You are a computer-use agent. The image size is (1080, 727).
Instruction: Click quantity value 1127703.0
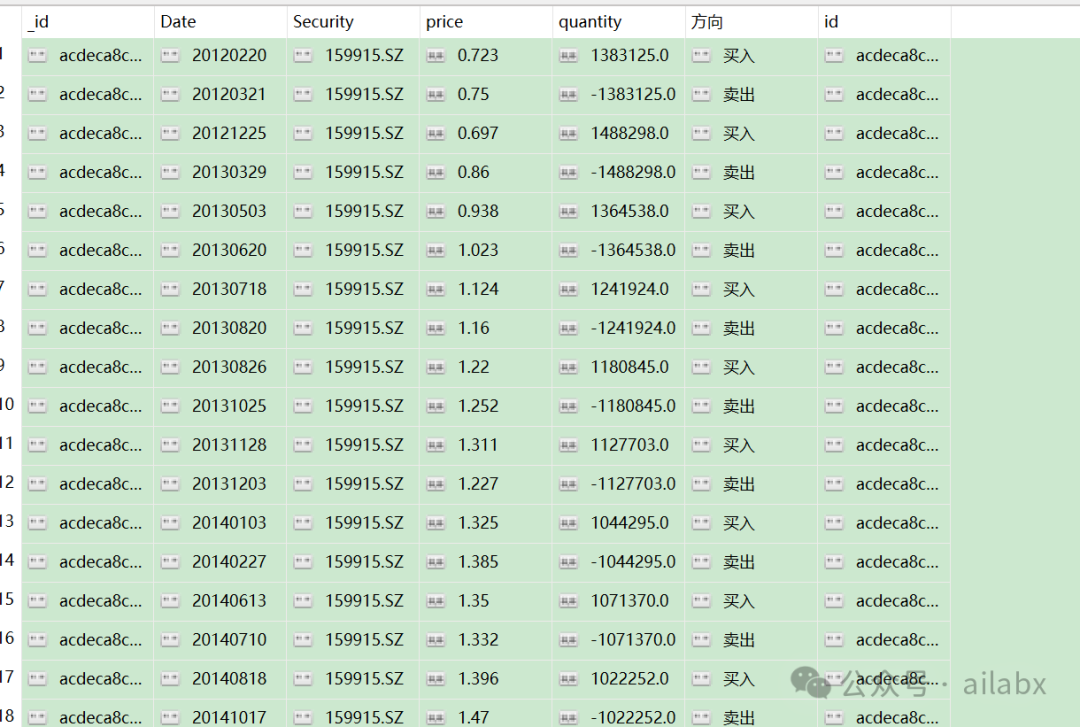pyautogui.click(x=630, y=445)
